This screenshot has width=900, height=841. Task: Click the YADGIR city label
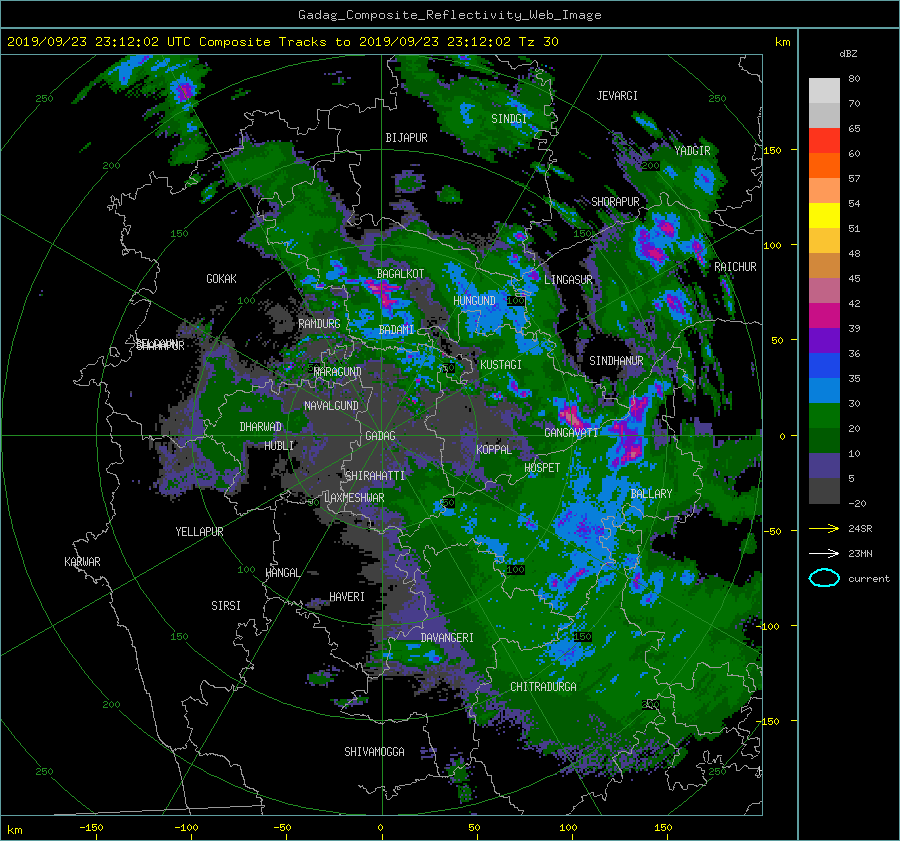[692, 151]
